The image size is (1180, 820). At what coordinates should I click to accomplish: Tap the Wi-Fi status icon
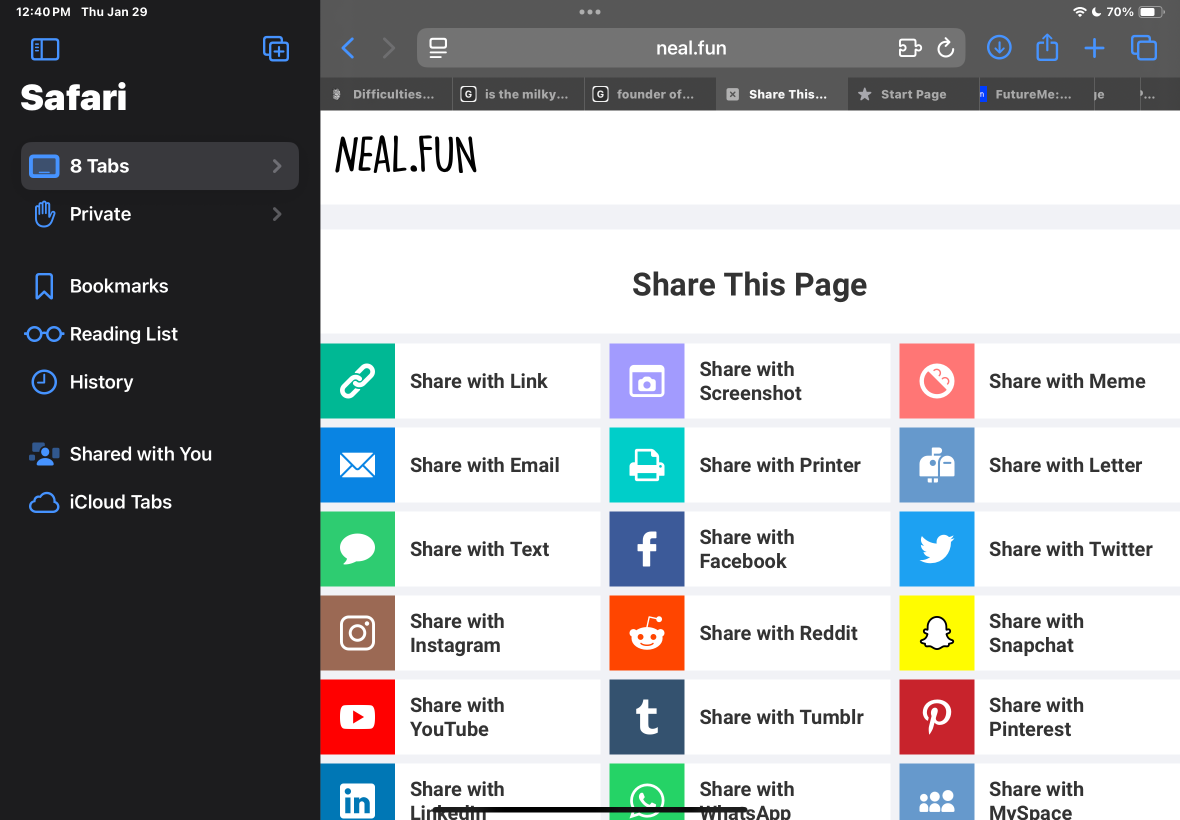1079,12
